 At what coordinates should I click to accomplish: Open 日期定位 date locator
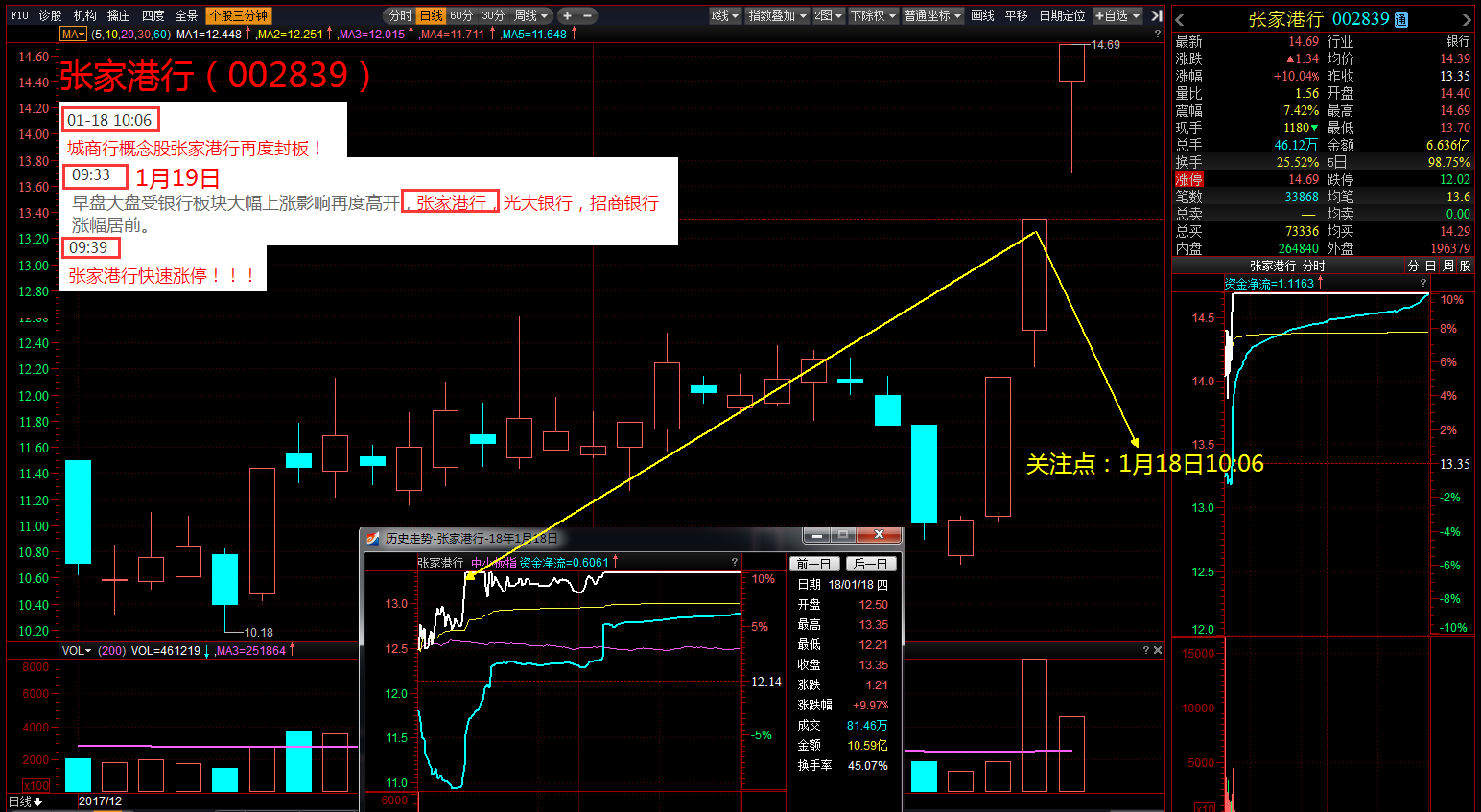(x=1062, y=15)
